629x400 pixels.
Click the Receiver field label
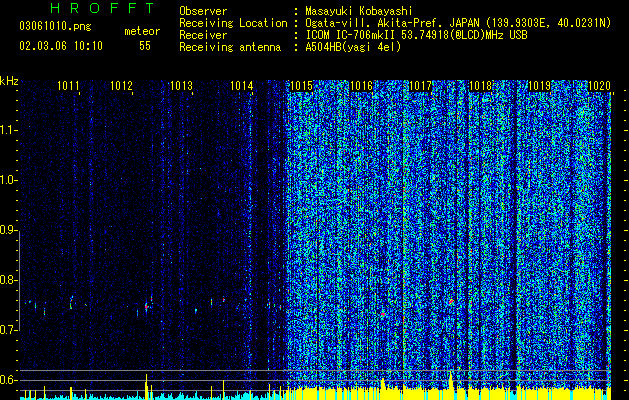point(203,35)
